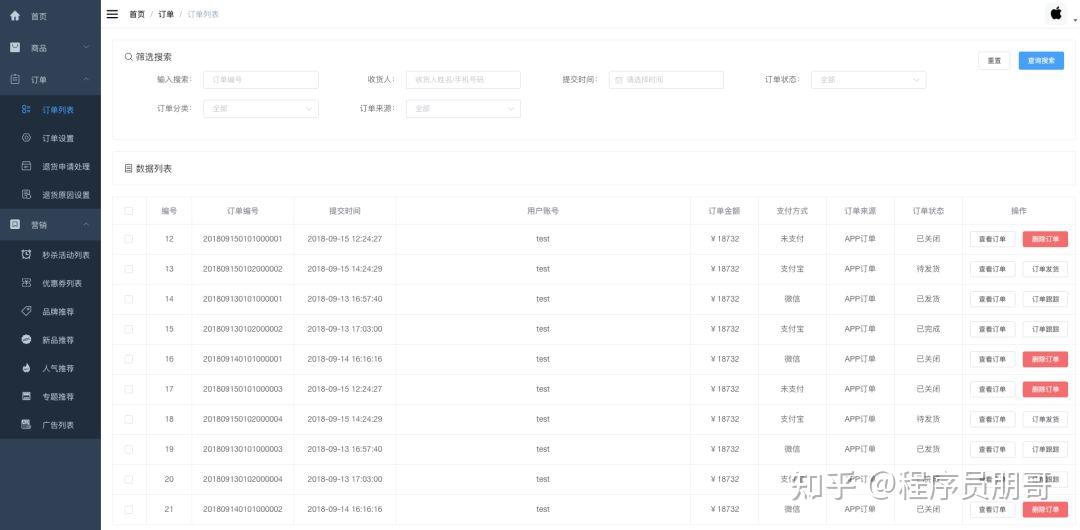Click 订单 in the breadcrumb
This screenshot has height=530, width=1080.
[x=166, y=14]
